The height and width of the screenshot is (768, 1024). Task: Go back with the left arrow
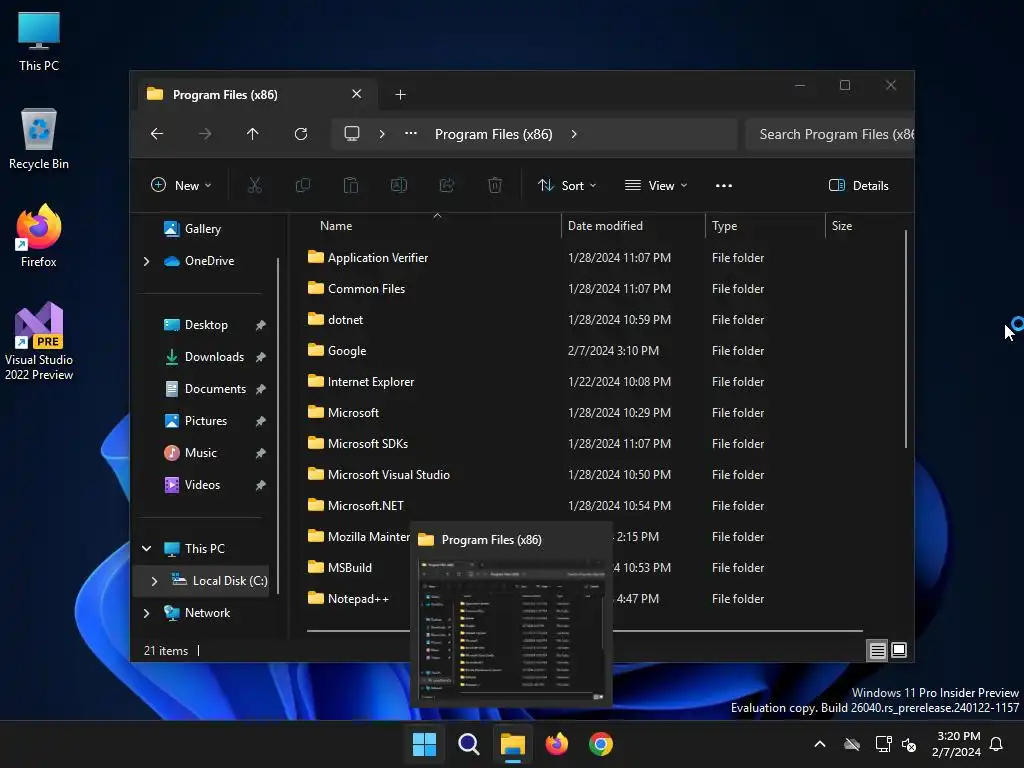point(157,134)
